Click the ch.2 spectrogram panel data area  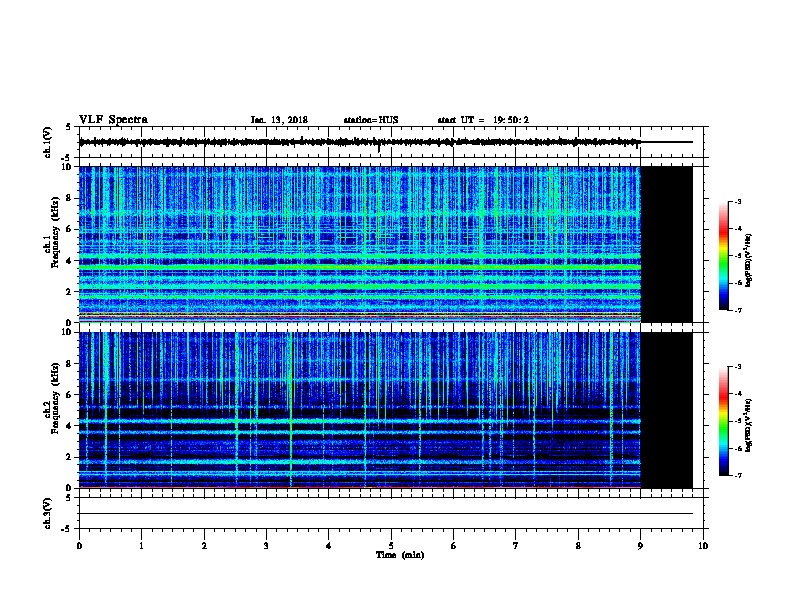(x=360, y=410)
